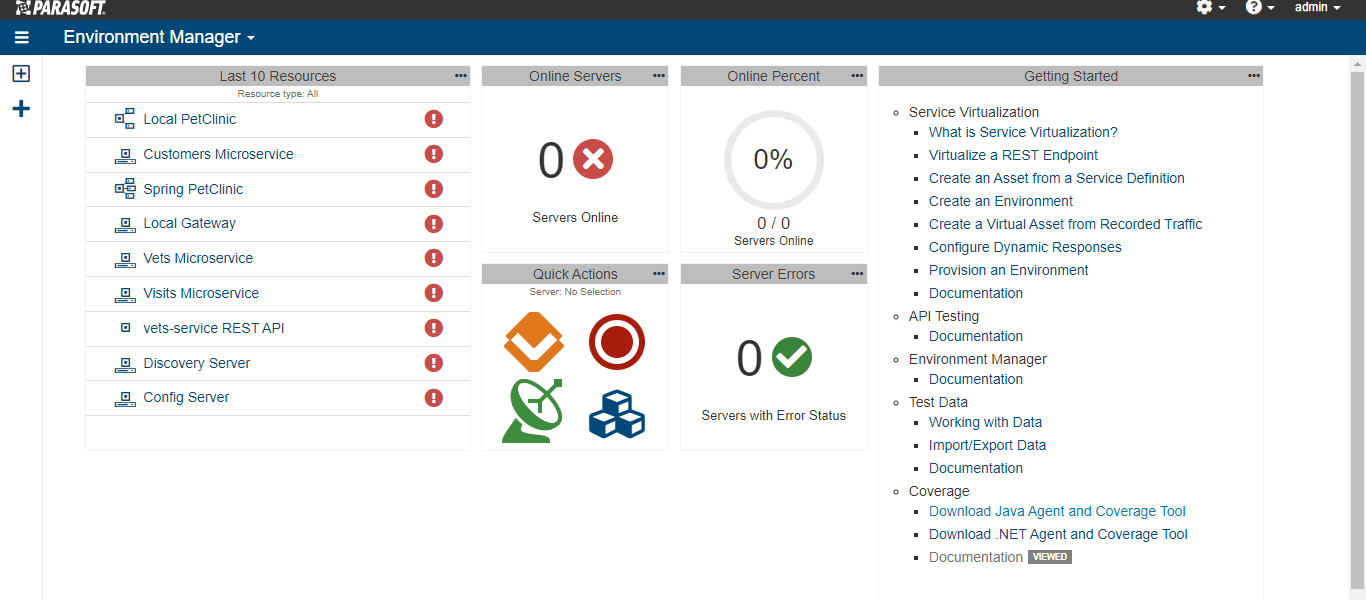Open the Environment Manager module dropdown

click(159, 37)
